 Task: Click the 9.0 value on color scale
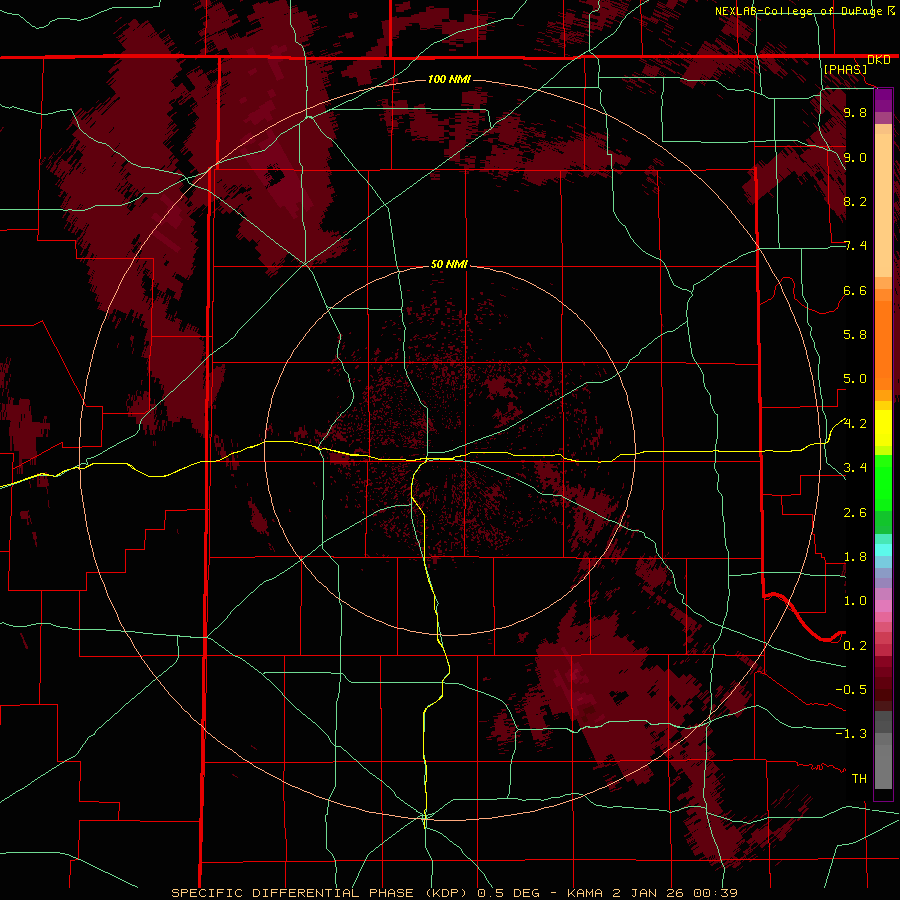pyautogui.click(x=855, y=157)
